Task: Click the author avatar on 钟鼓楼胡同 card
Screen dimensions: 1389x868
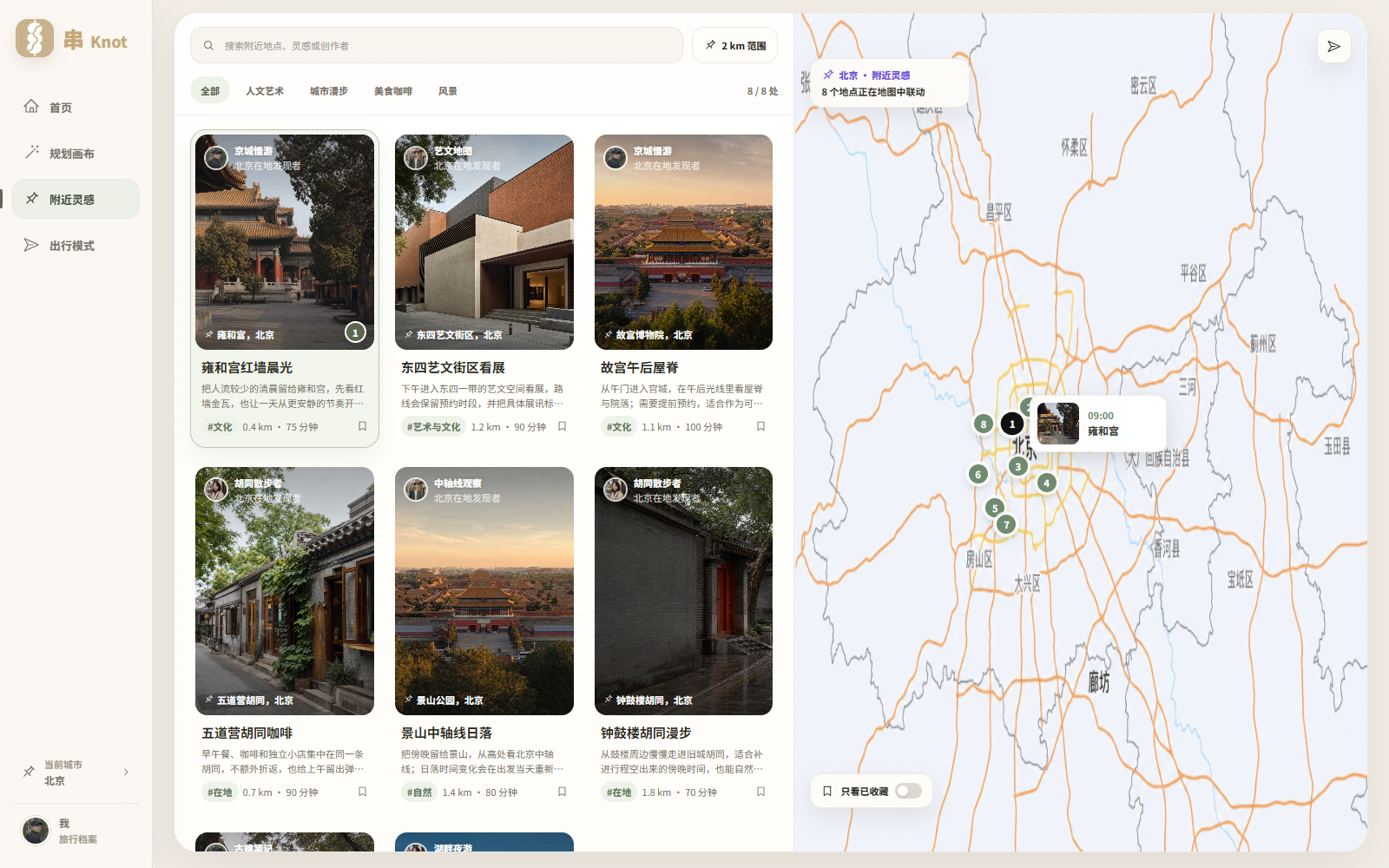Action: [616, 490]
